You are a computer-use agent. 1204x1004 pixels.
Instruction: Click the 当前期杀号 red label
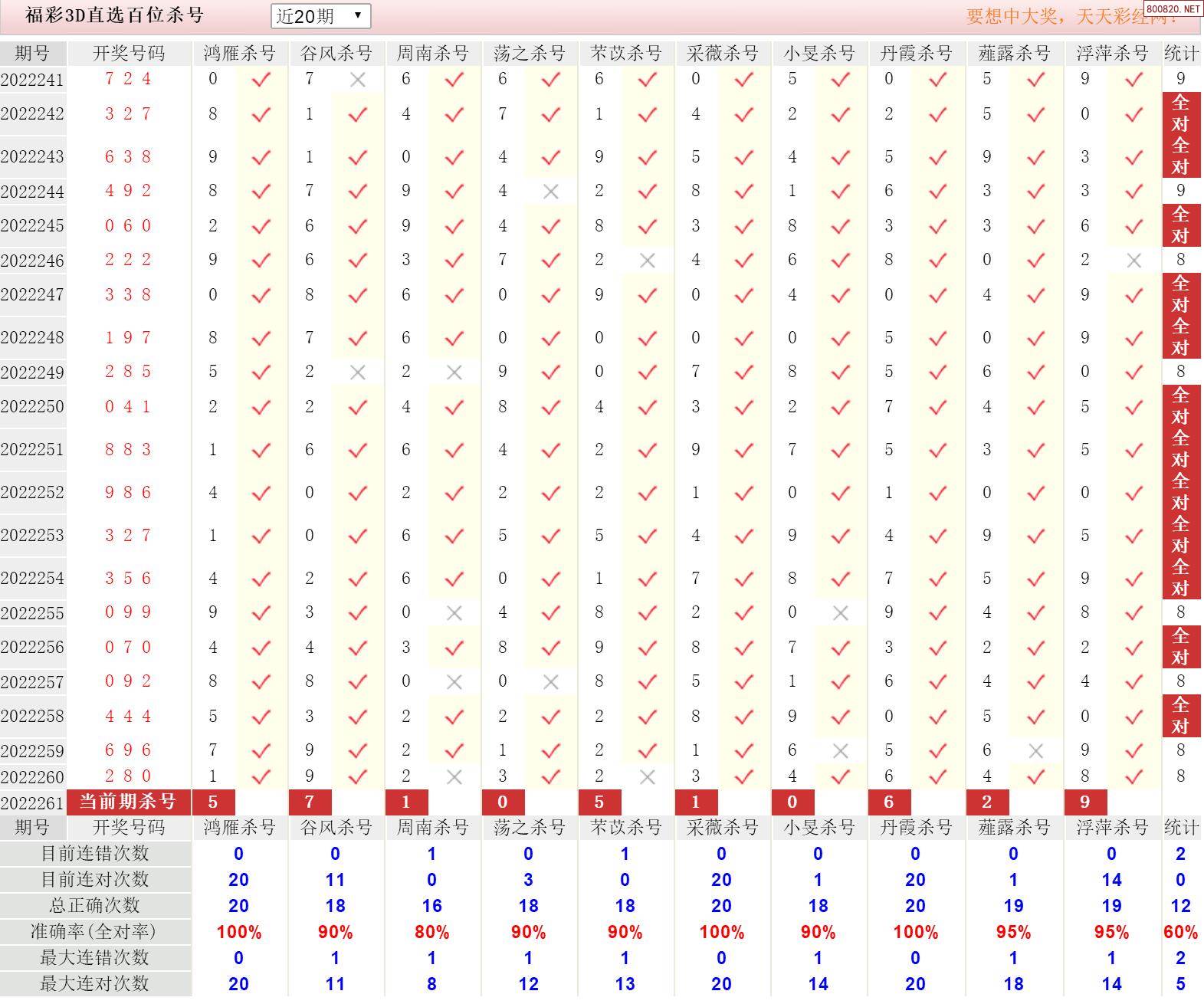pos(128,802)
